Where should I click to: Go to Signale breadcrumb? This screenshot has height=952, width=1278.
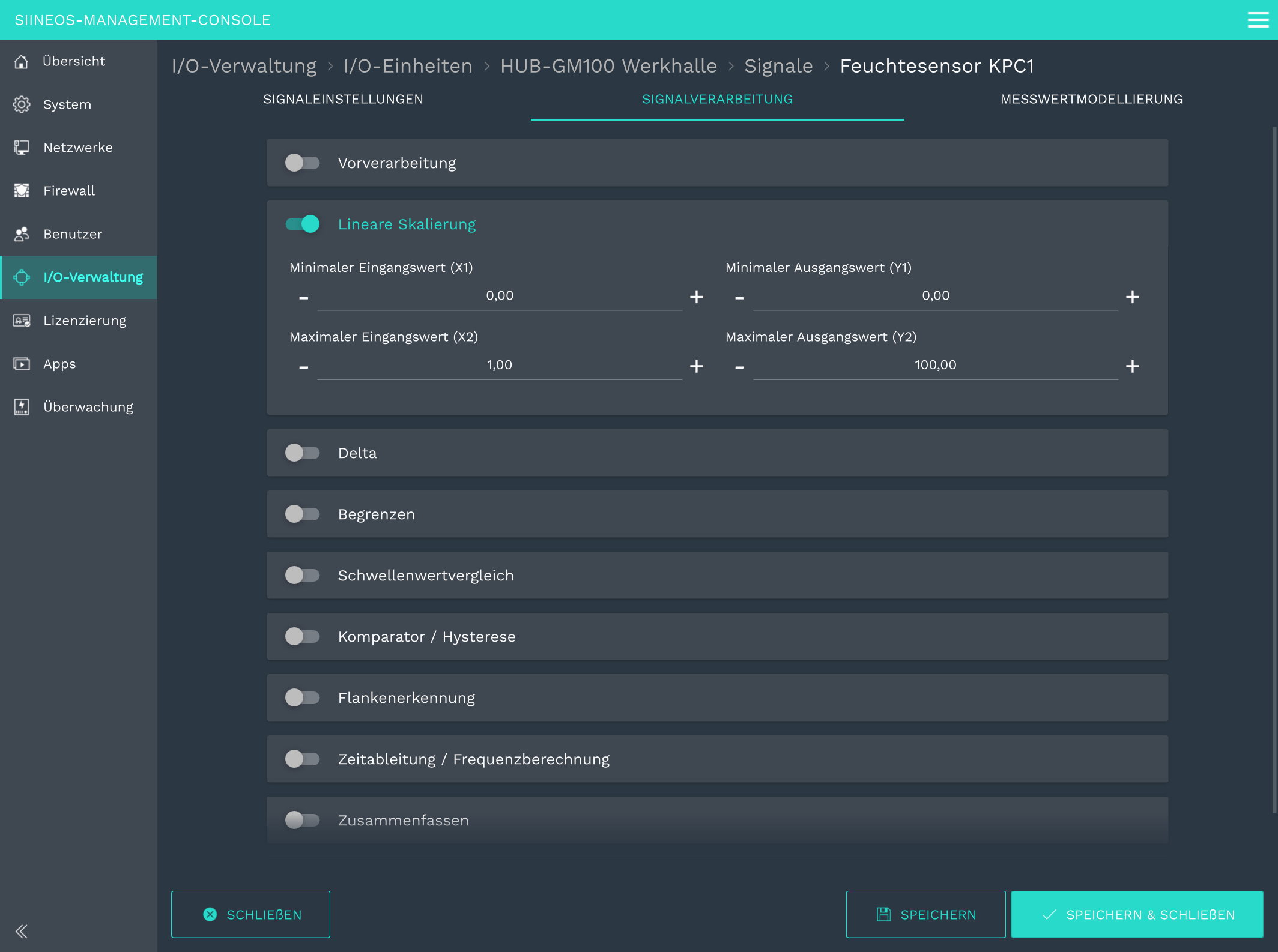[778, 65]
